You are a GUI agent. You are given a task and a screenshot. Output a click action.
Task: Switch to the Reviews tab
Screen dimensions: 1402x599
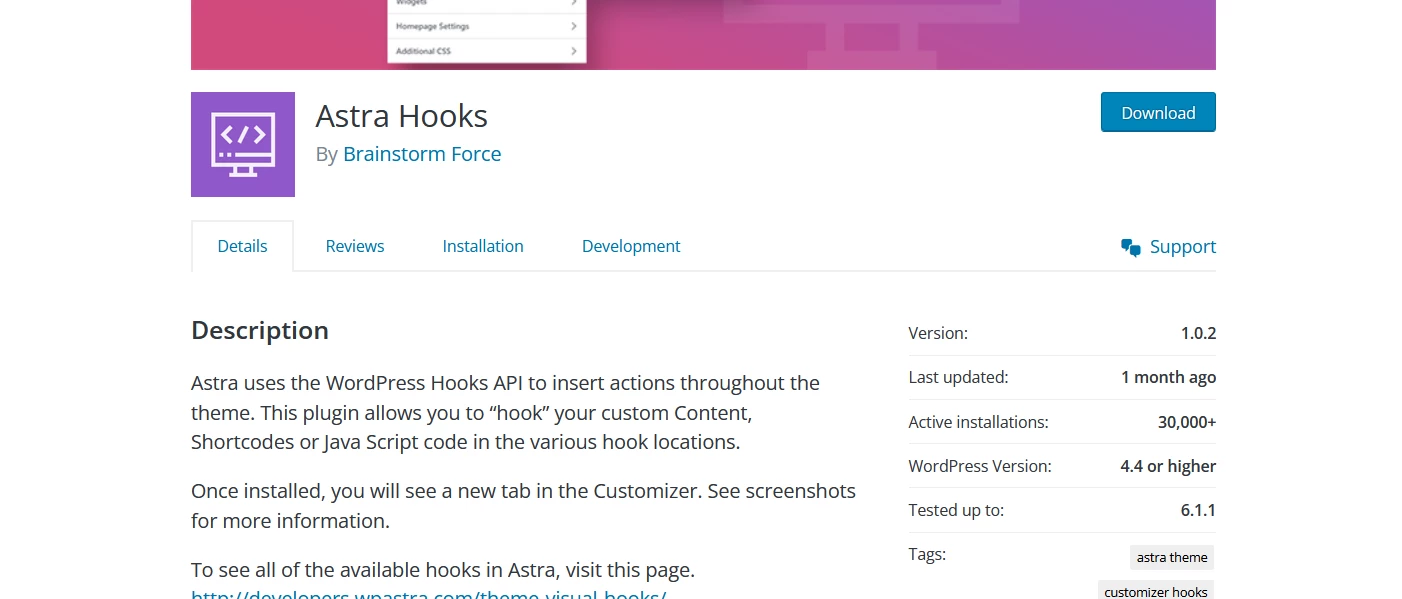[355, 246]
